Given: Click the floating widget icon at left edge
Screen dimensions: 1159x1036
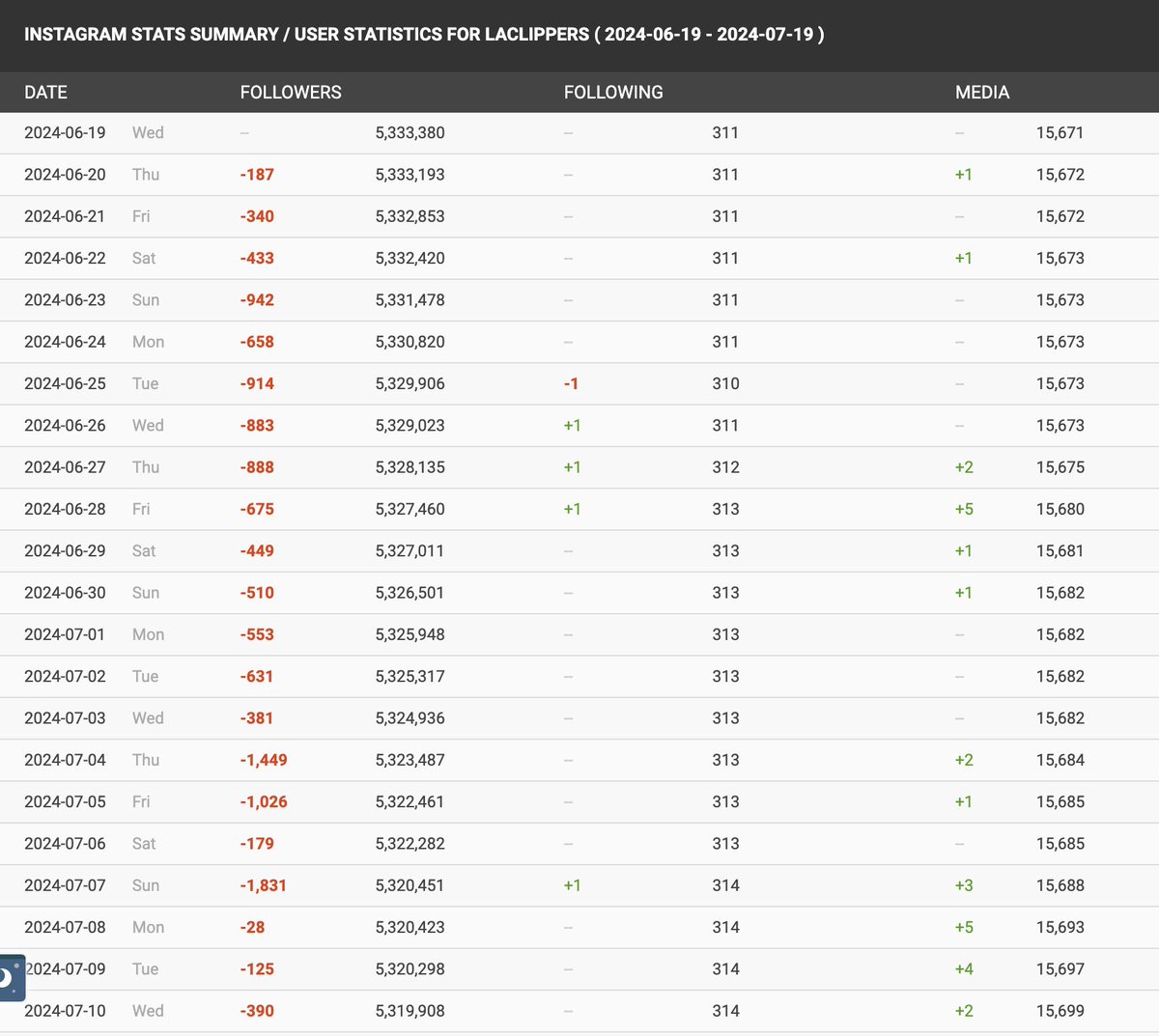Looking at the screenshot, I should tap(12, 978).
